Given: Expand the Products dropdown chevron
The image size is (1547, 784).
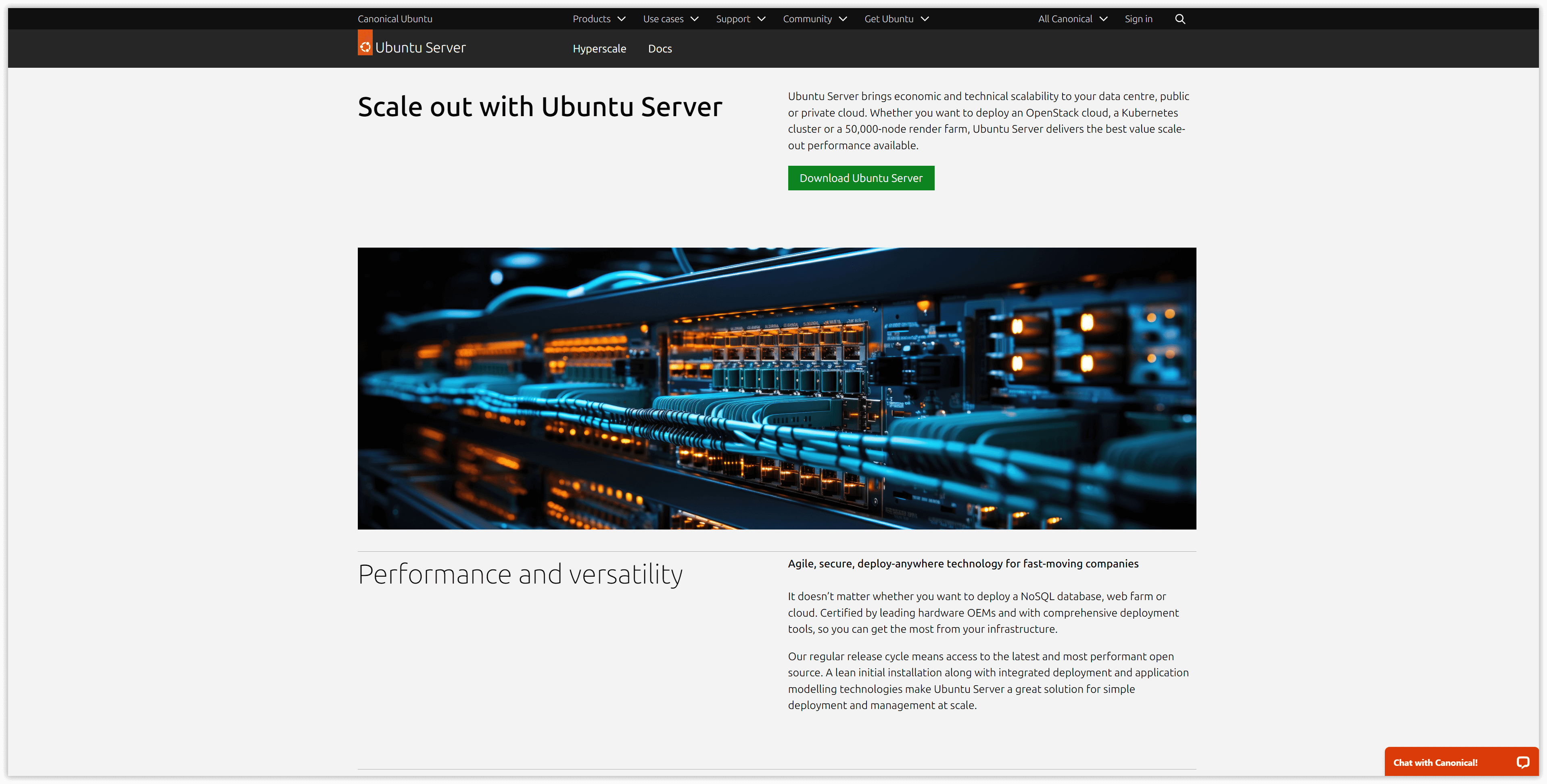Looking at the screenshot, I should (x=622, y=19).
